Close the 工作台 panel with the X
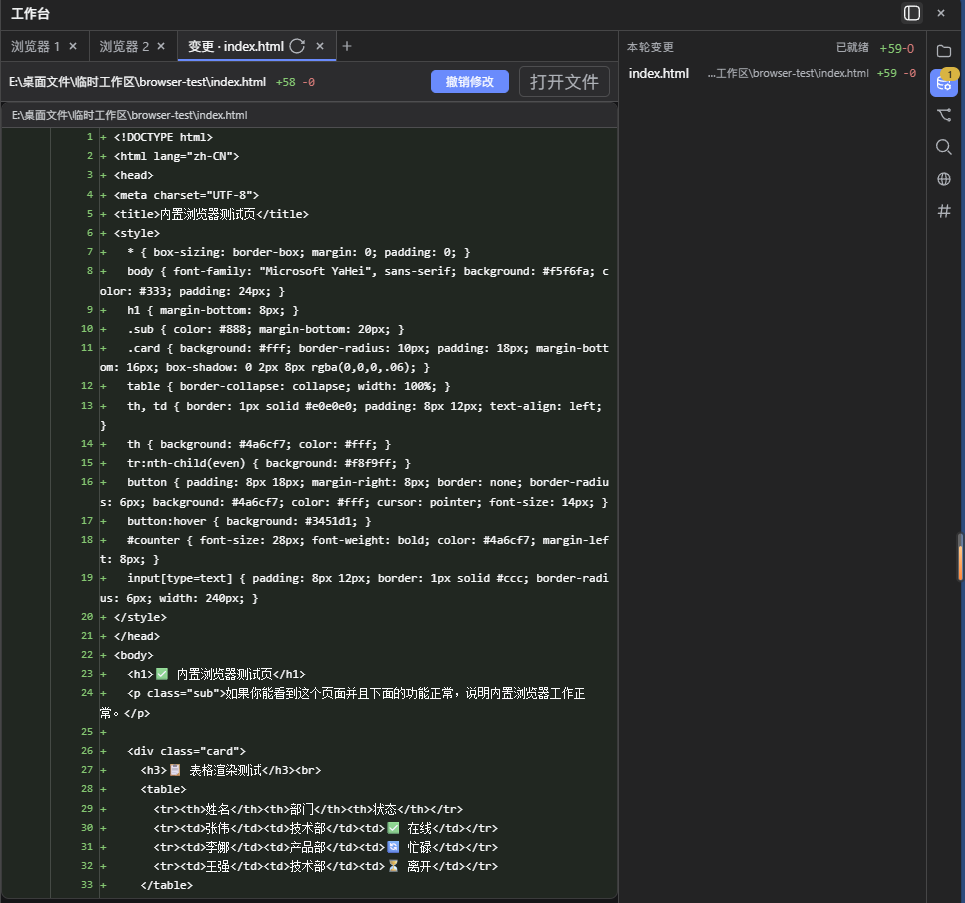965x903 pixels. click(941, 13)
